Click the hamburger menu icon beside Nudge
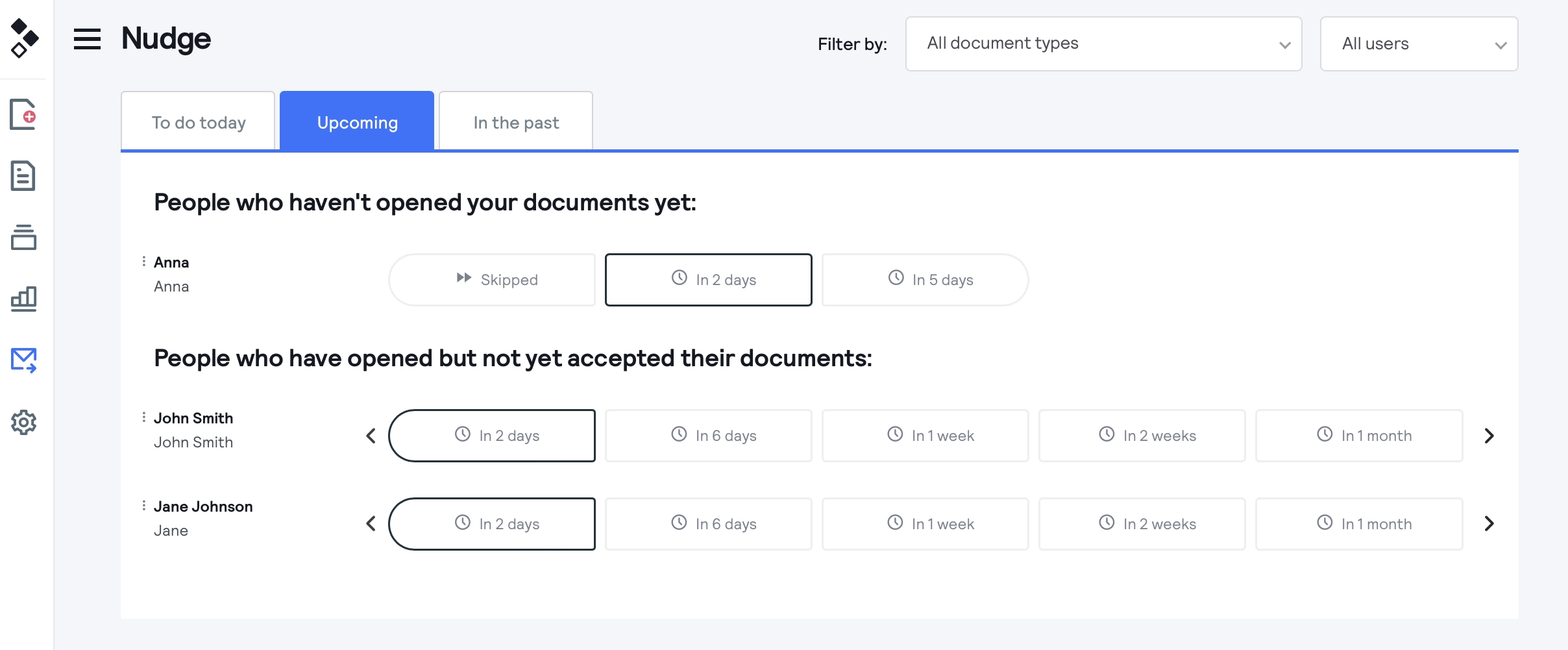Image resolution: width=1568 pixels, height=650 pixels. 87,39
